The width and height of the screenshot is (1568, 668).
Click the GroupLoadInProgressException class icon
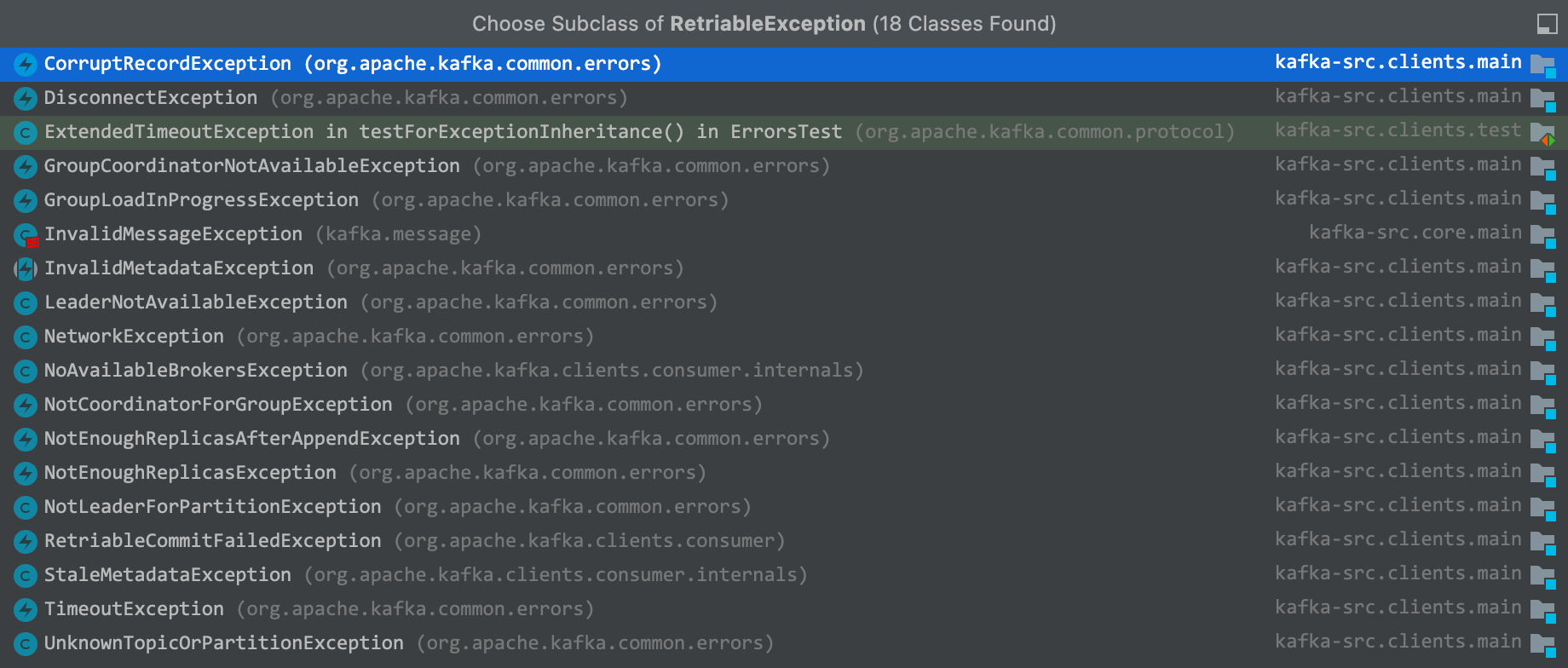tap(26, 200)
